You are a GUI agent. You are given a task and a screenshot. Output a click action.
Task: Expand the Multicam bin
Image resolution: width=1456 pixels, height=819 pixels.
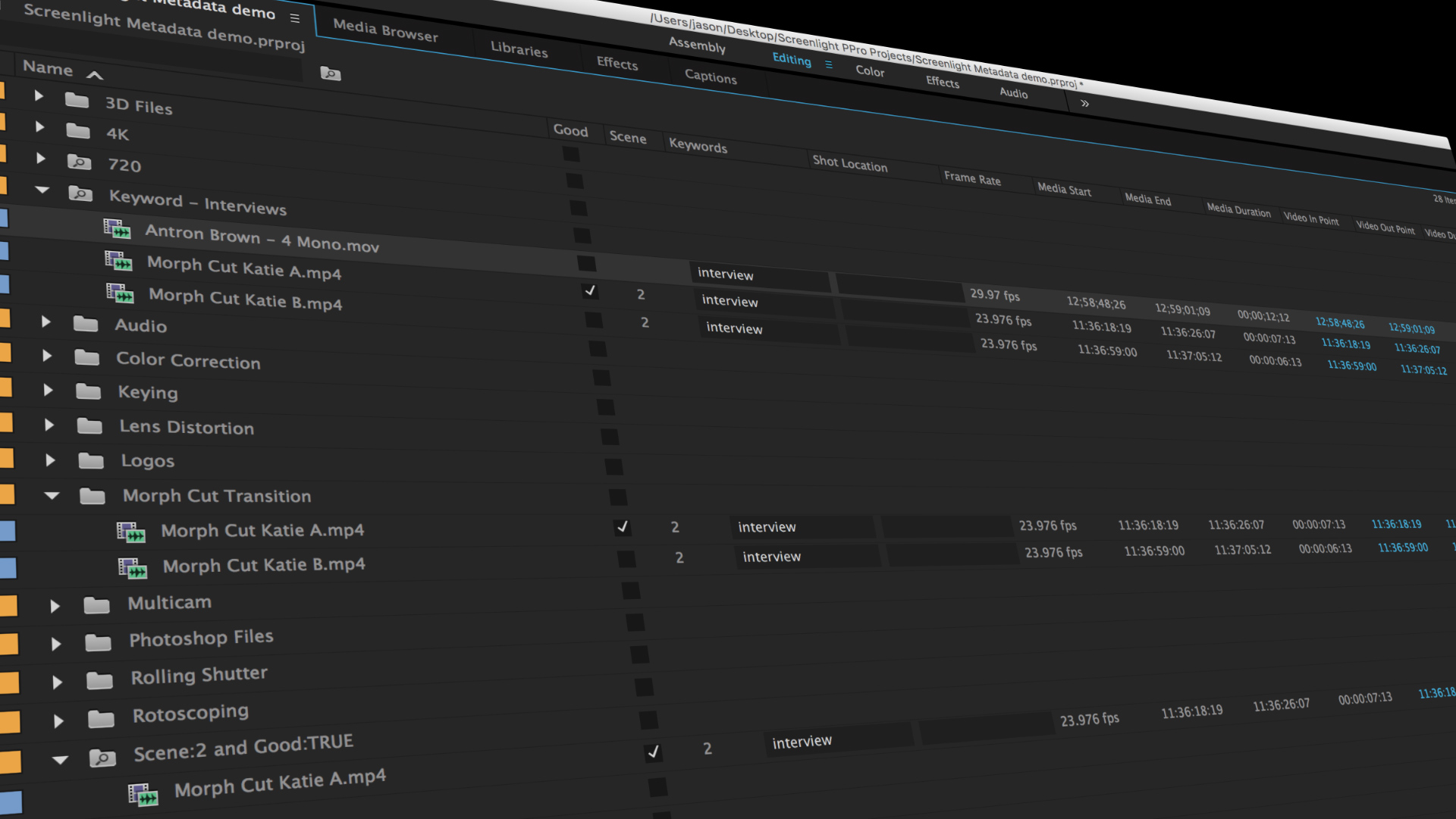tap(55, 606)
